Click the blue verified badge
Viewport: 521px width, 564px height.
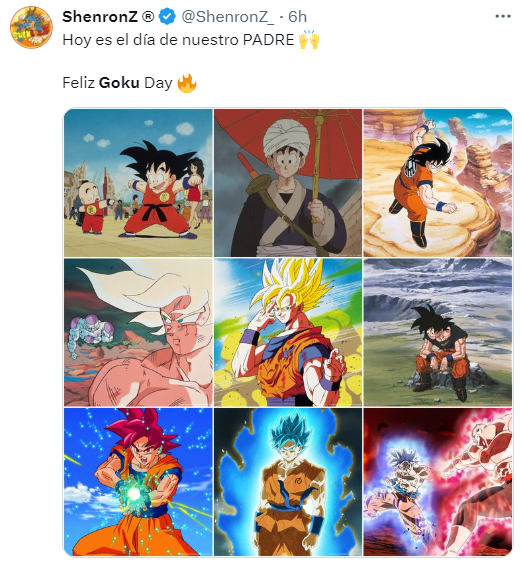point(167,17)
